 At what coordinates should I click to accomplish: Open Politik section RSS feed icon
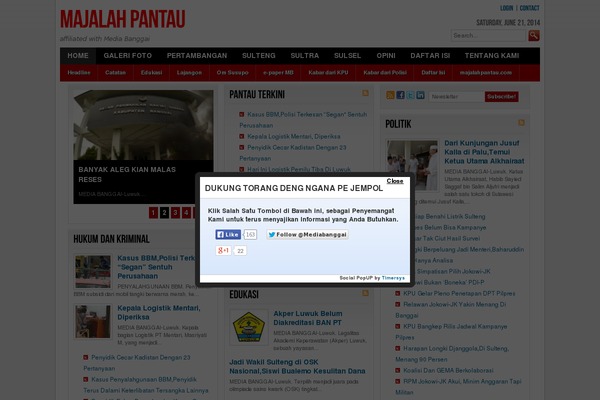(521, 122)
